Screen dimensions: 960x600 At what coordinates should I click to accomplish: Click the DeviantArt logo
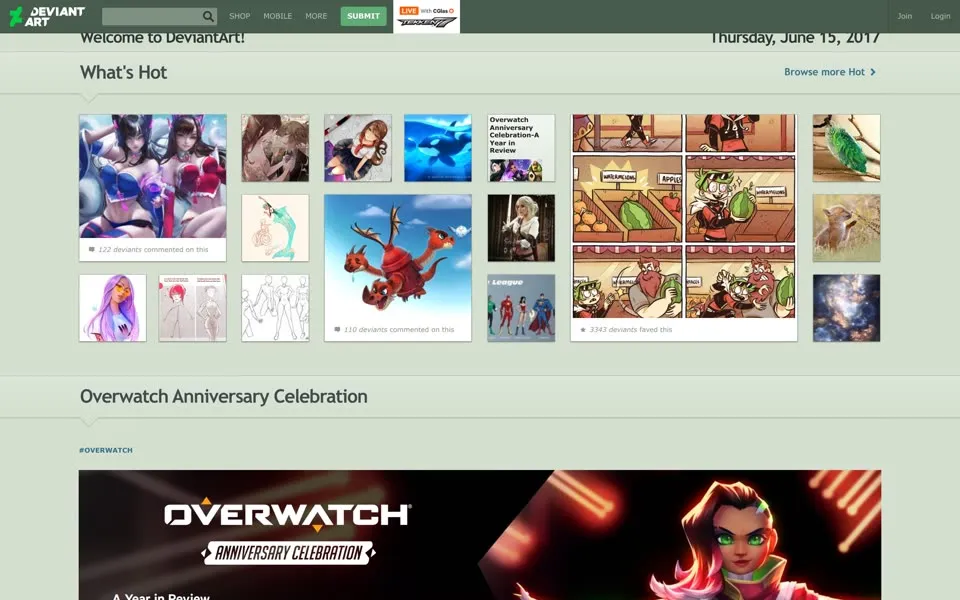pos(47,16)
